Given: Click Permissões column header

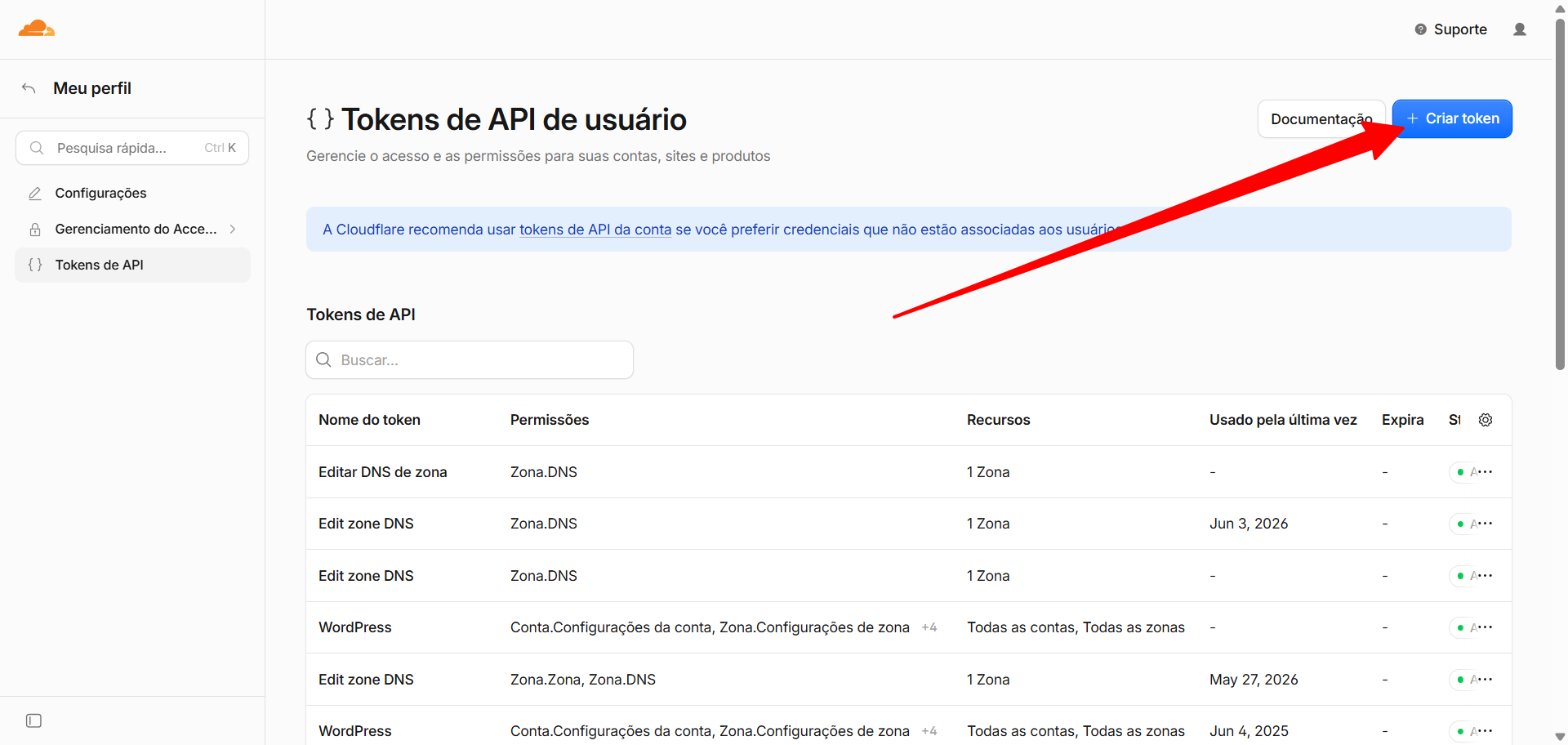Looking at the screenshot, I should point(550,420).
